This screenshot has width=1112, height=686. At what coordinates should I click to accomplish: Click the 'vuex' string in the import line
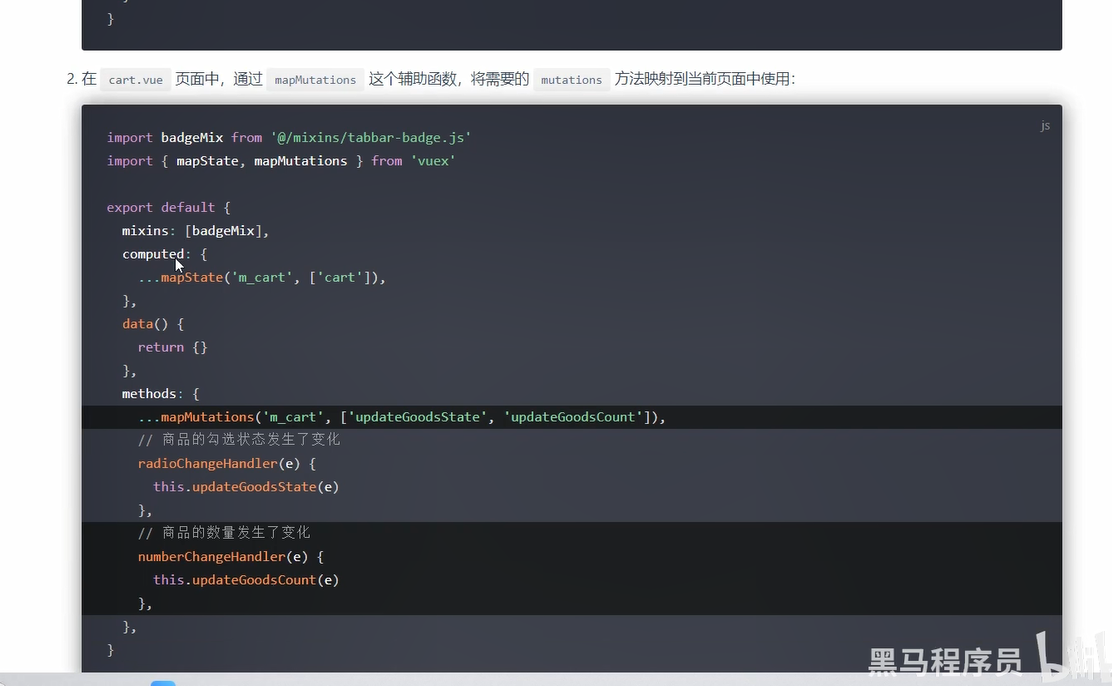point(433,161)
